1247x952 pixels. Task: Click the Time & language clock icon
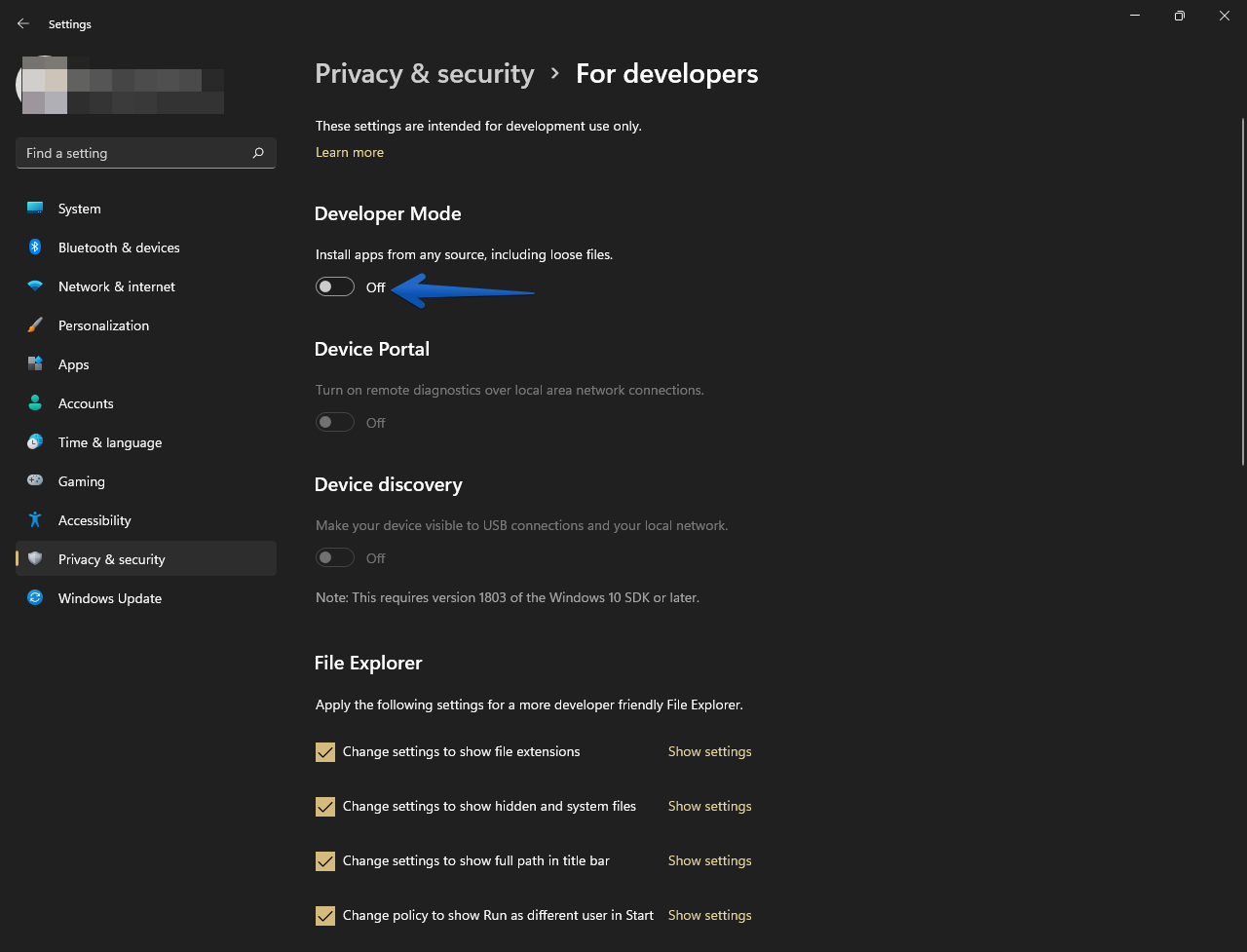[35, 442]
